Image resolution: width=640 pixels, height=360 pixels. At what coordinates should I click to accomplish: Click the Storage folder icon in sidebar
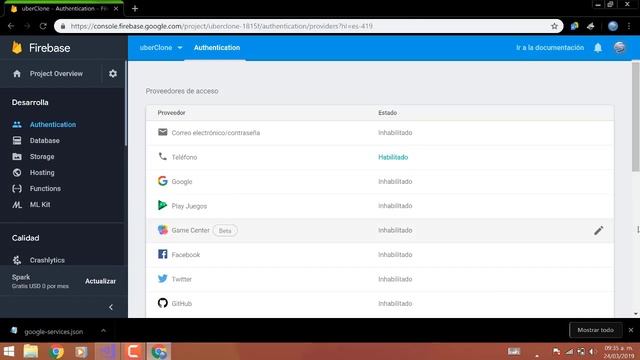(x=17, y=157)
